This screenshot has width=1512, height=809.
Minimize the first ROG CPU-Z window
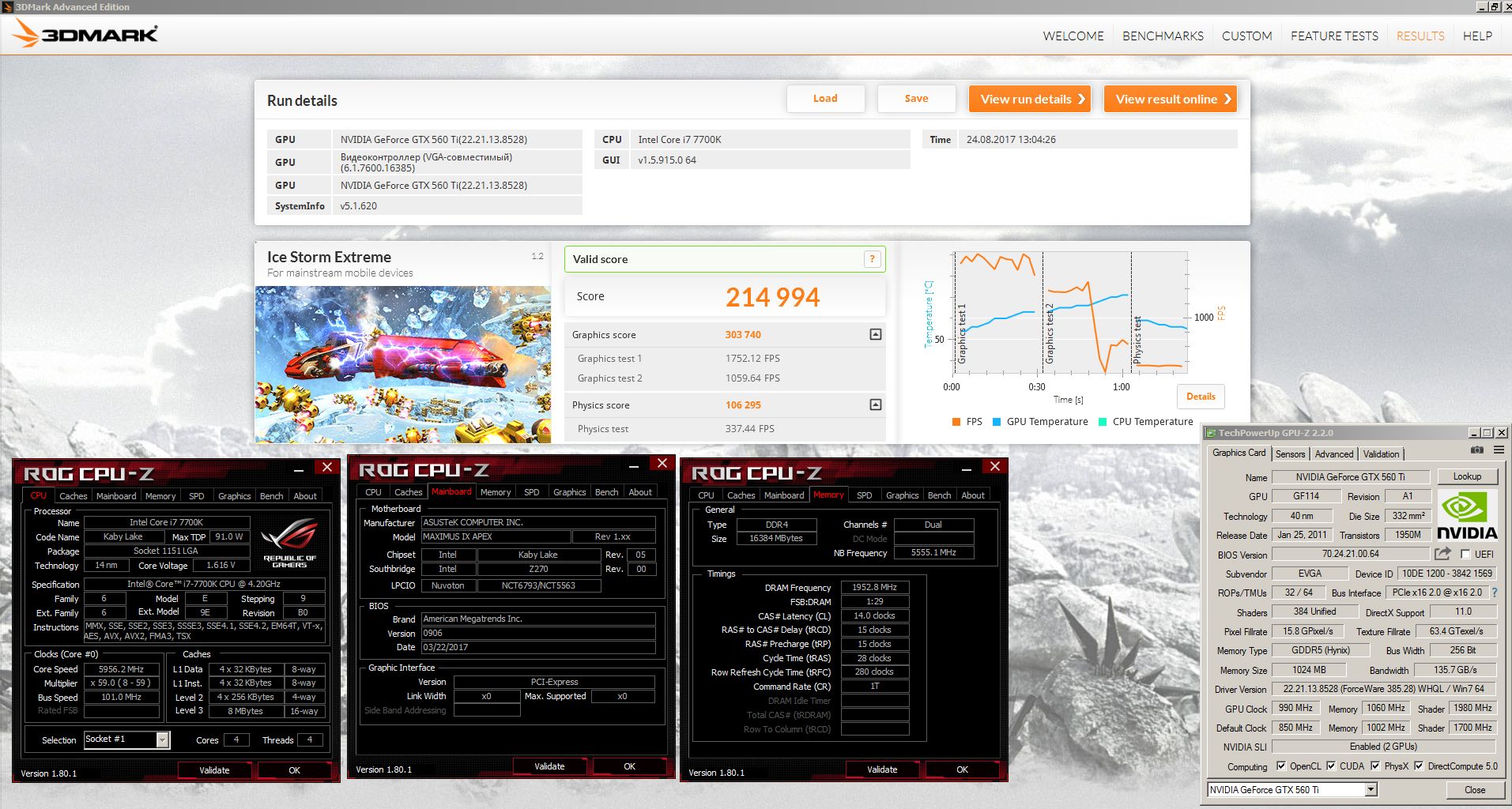coord(299,469)
